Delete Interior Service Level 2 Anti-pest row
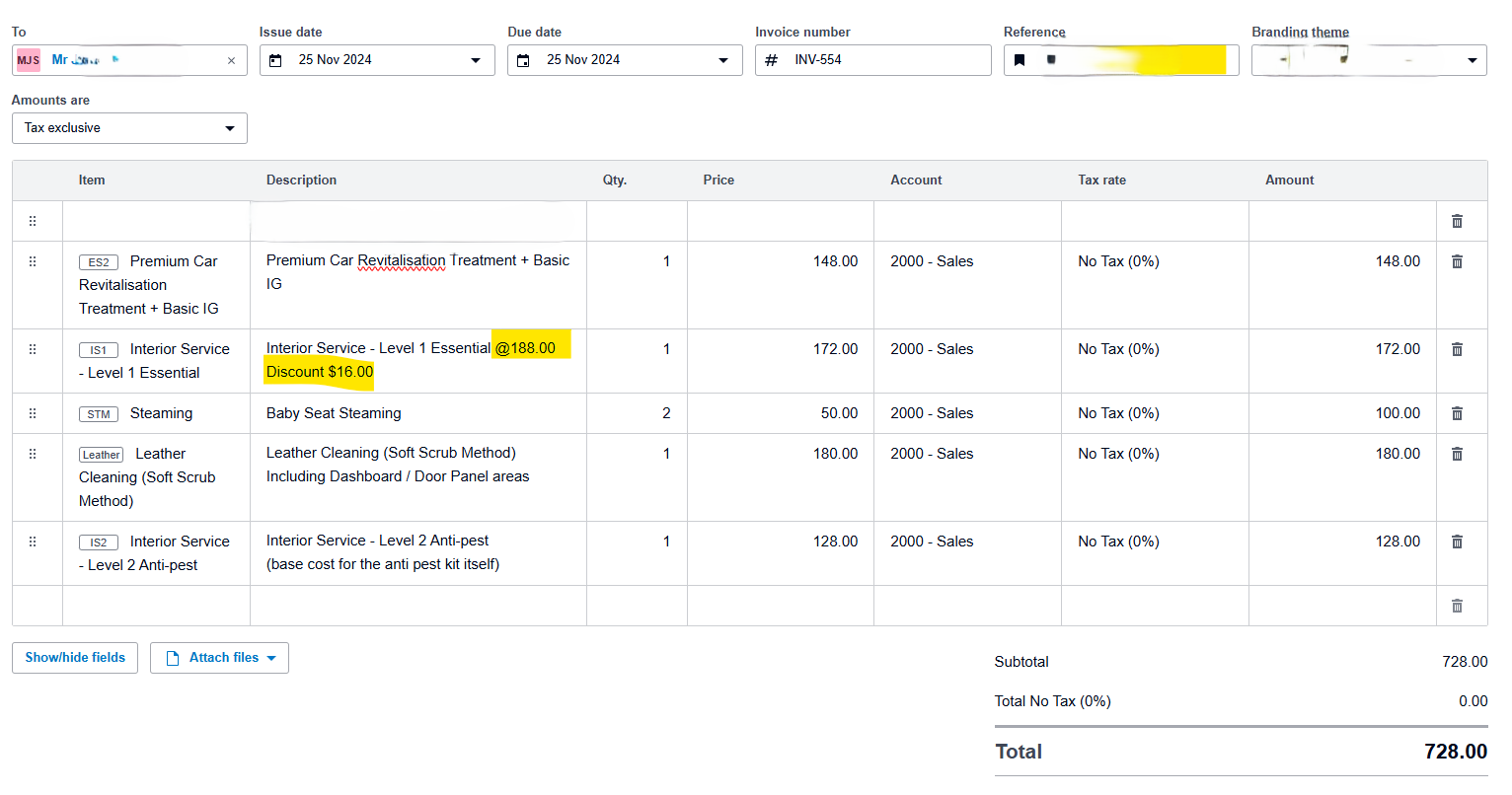The width and height of the screenshot is (1512, 795). coord(1457,542)
